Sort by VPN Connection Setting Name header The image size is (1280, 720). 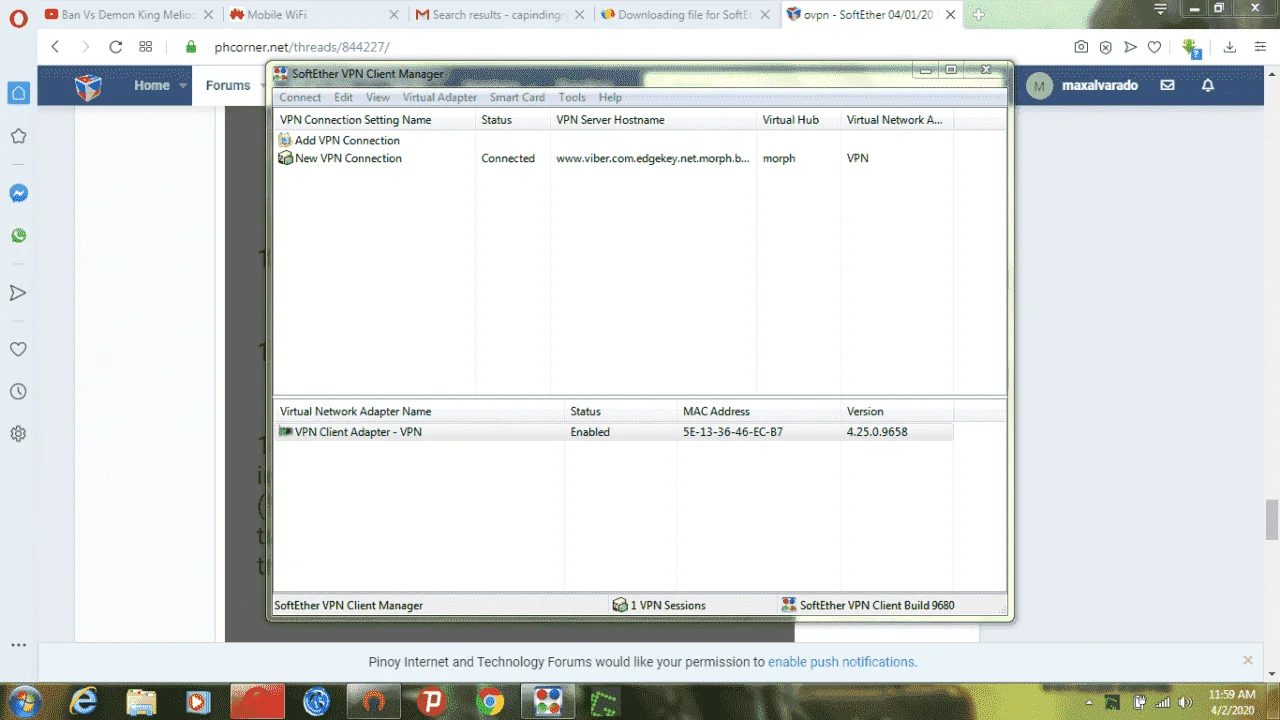tap(374, 120)
